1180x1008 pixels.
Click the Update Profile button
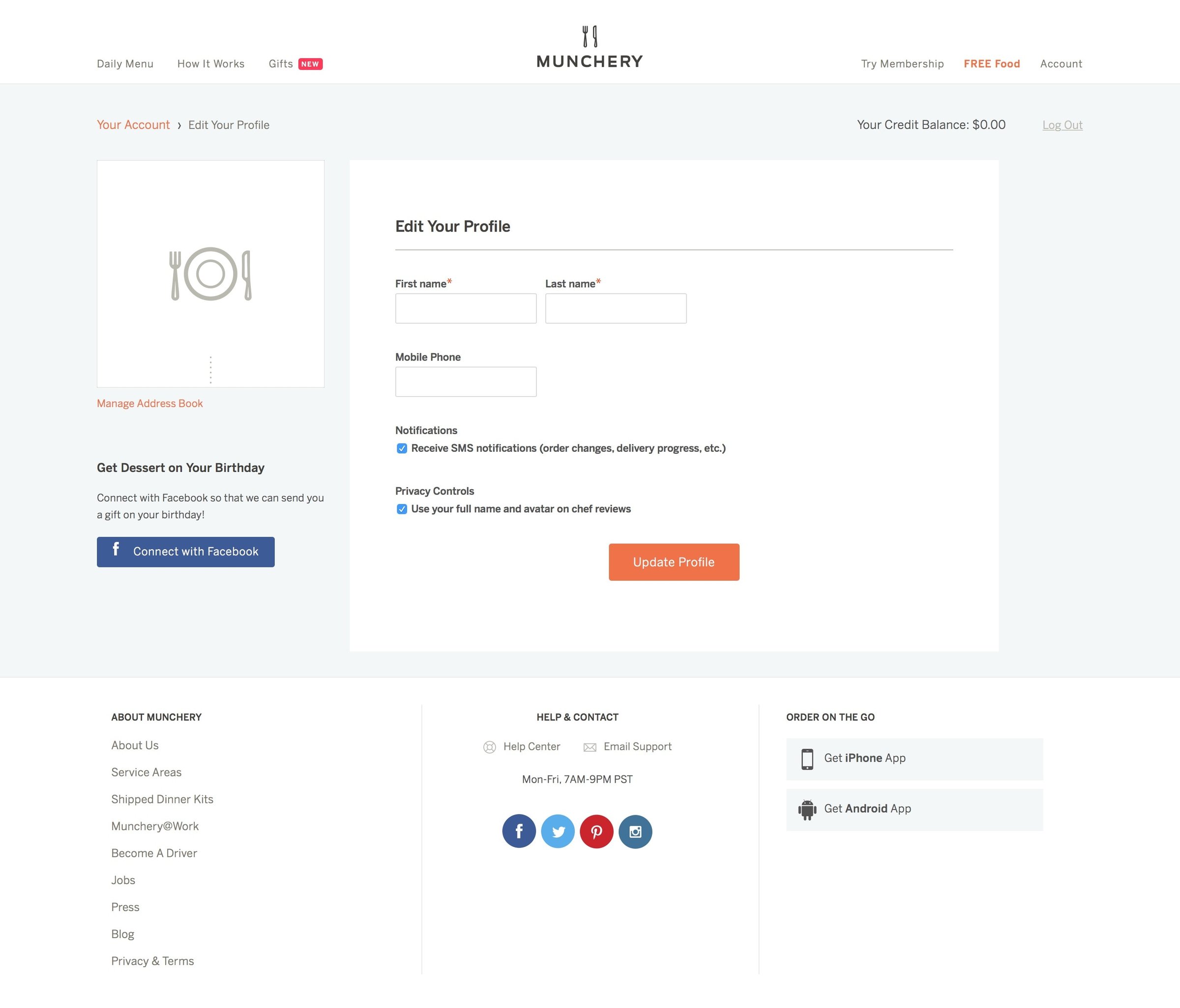point(674,562)
